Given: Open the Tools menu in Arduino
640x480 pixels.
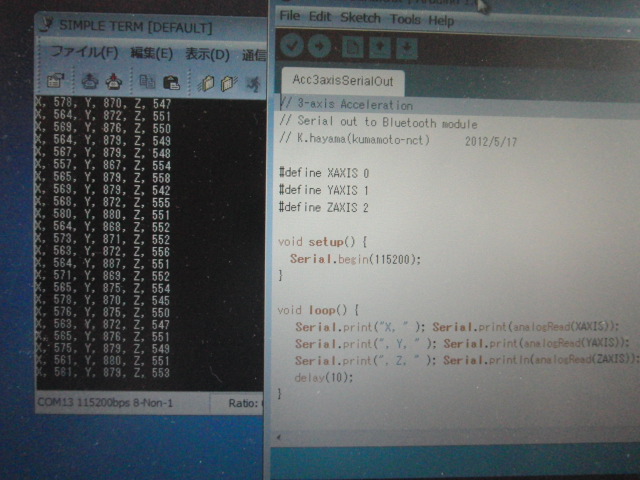Looking at the screenshot, I should (405, 19).
